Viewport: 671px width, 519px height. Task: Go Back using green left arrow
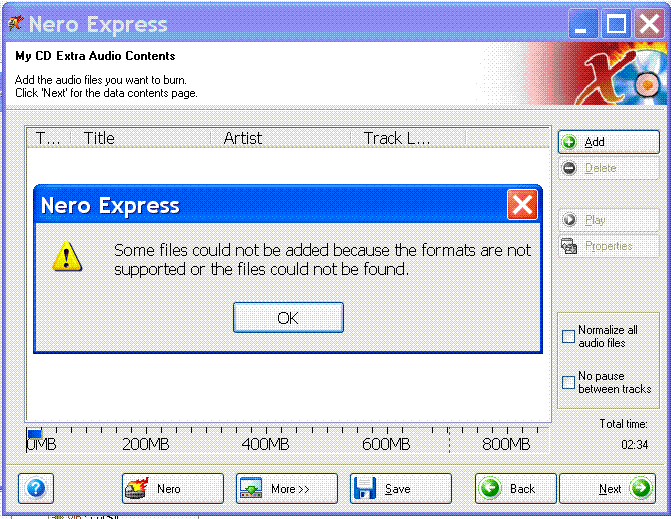(490, 488)
